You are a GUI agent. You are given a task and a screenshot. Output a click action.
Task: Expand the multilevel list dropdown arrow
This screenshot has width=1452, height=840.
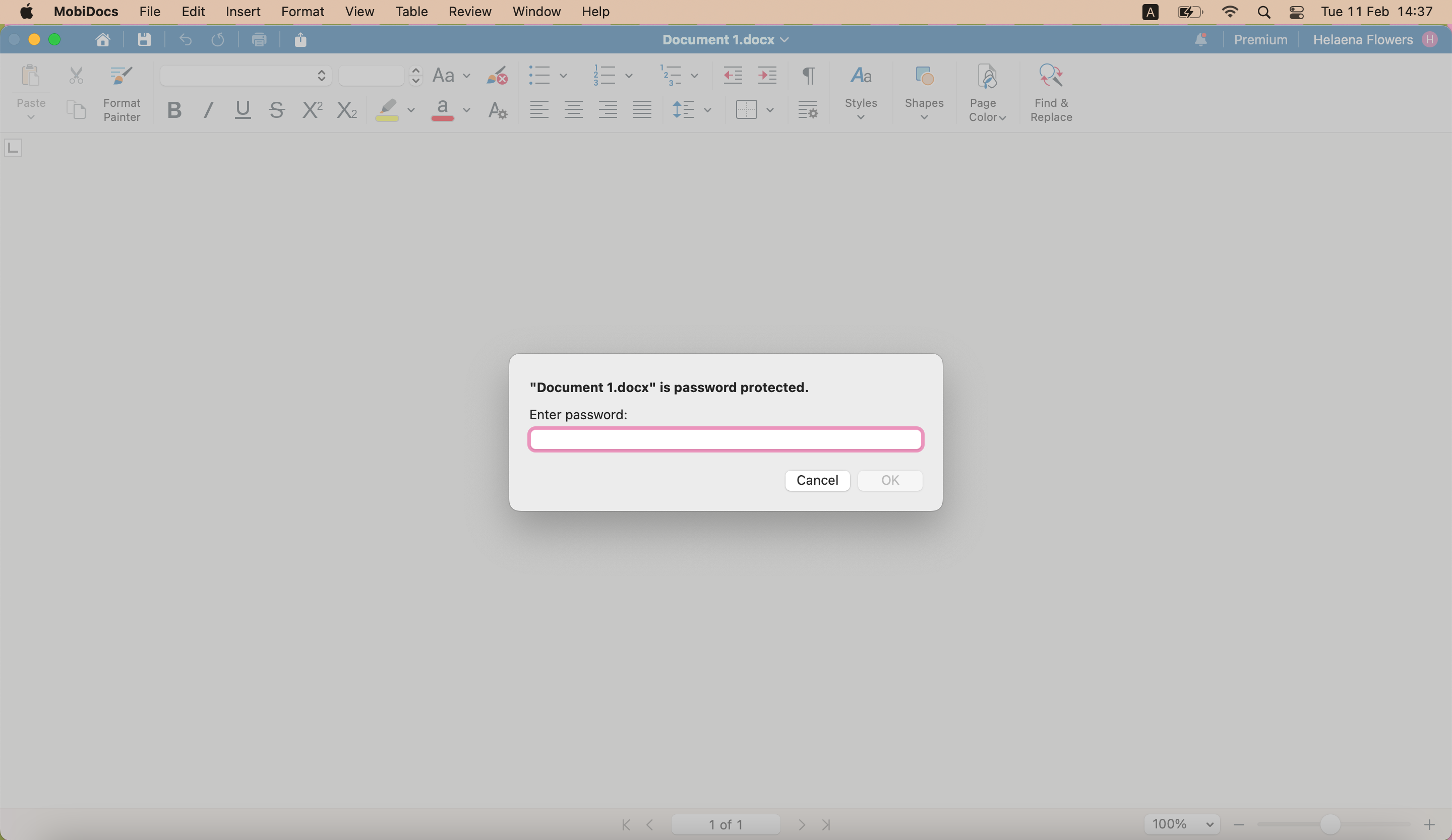[694, 76]
